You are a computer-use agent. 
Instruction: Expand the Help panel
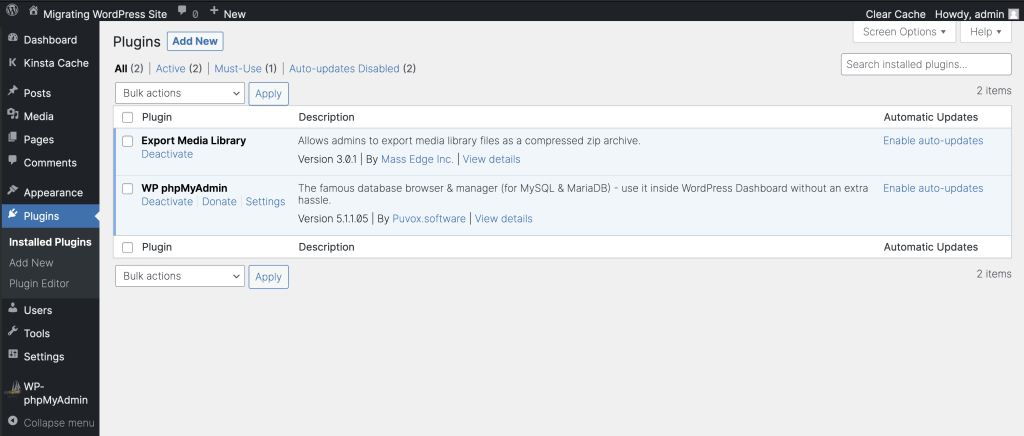(985, 32)
